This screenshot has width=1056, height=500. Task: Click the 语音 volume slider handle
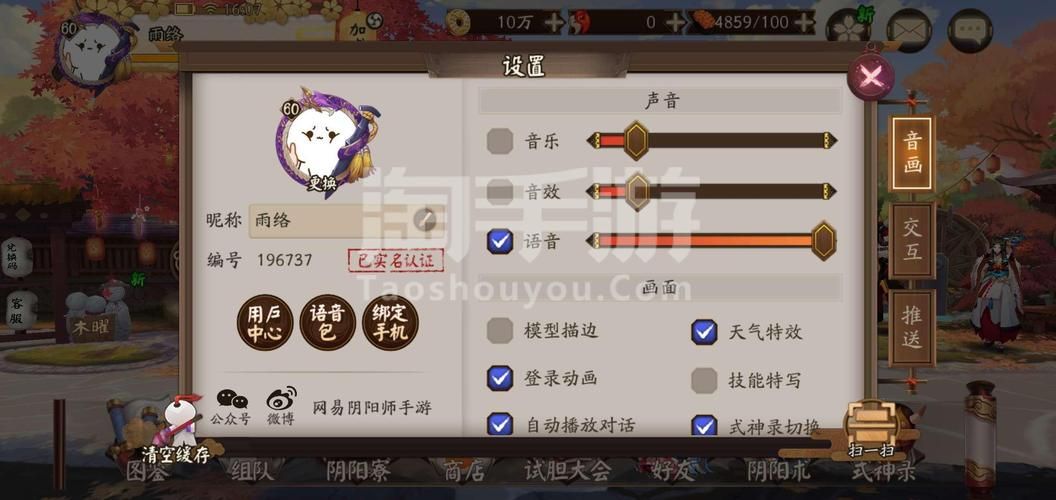(823, 241)
